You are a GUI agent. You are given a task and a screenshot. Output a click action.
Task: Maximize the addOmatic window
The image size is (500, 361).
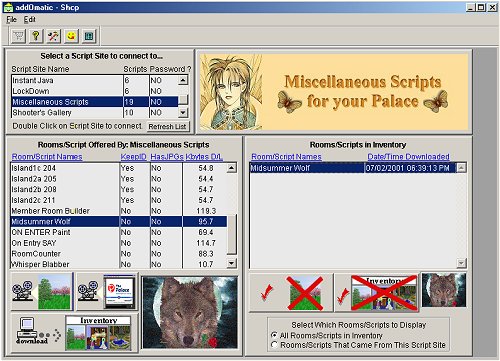(481, 7)
